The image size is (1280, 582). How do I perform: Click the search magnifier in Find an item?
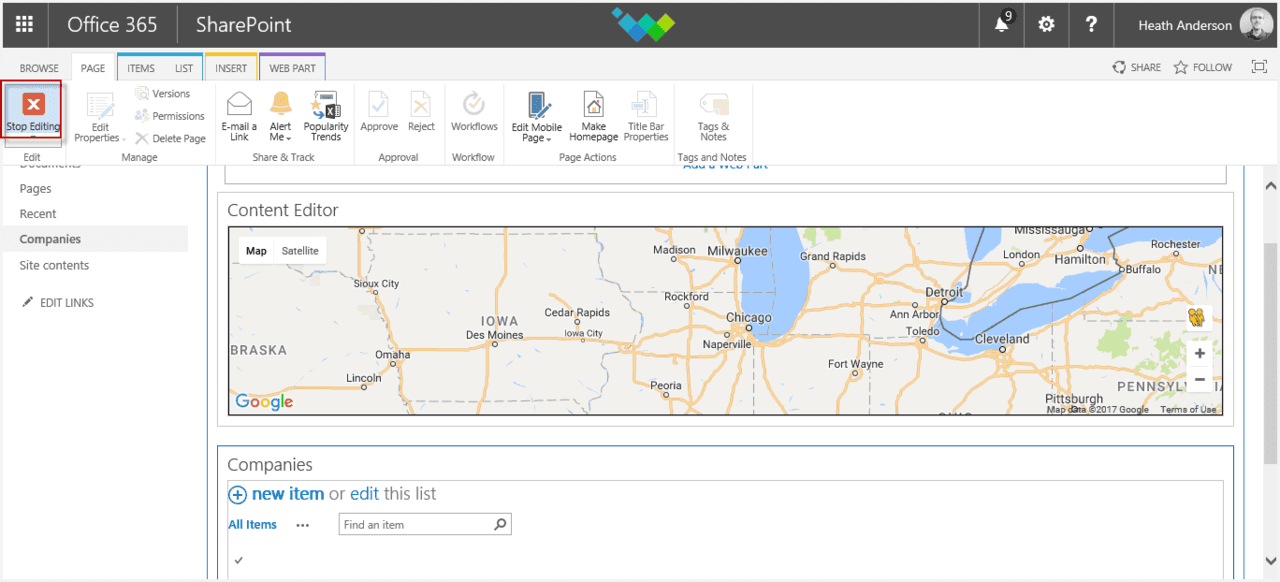coord(501,524)
